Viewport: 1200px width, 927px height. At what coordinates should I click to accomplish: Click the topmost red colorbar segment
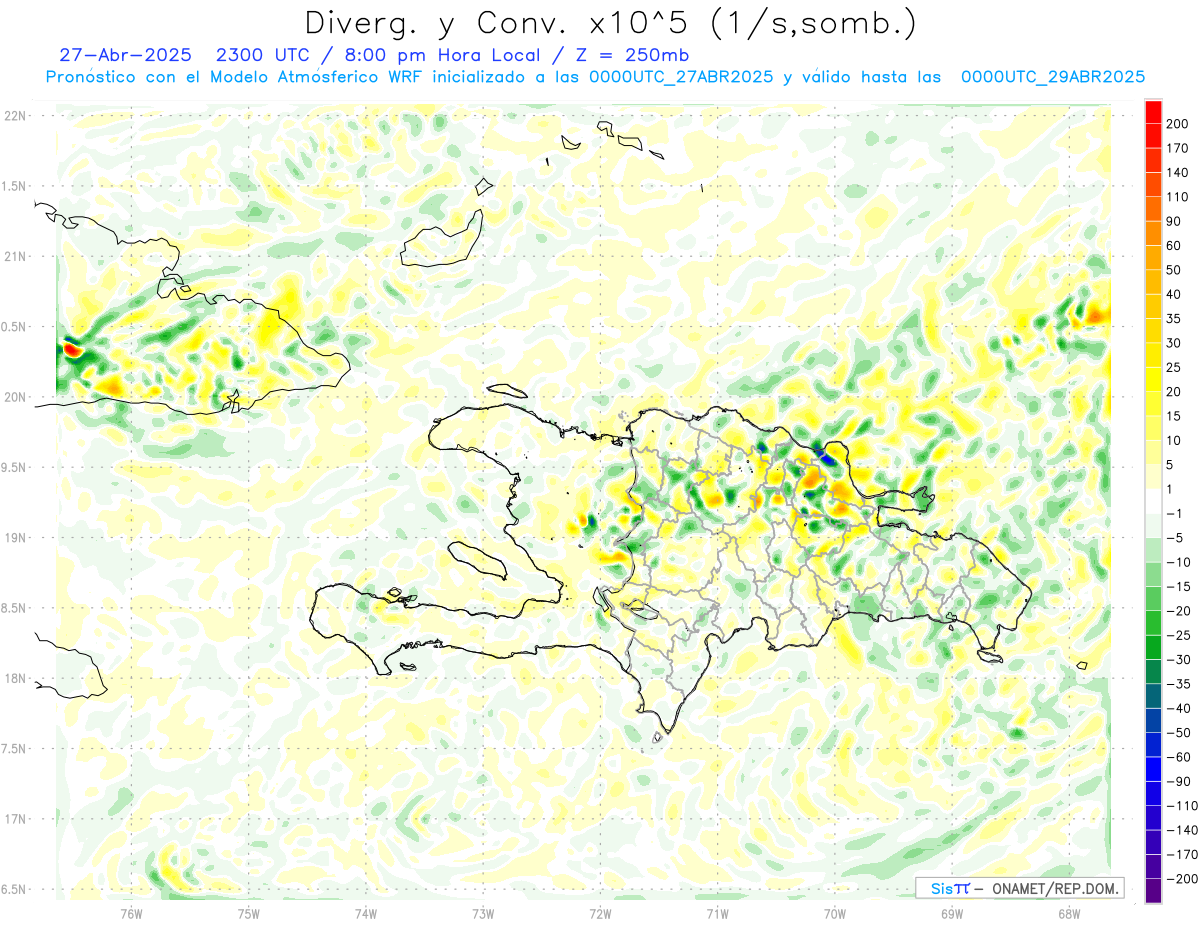1153,112
